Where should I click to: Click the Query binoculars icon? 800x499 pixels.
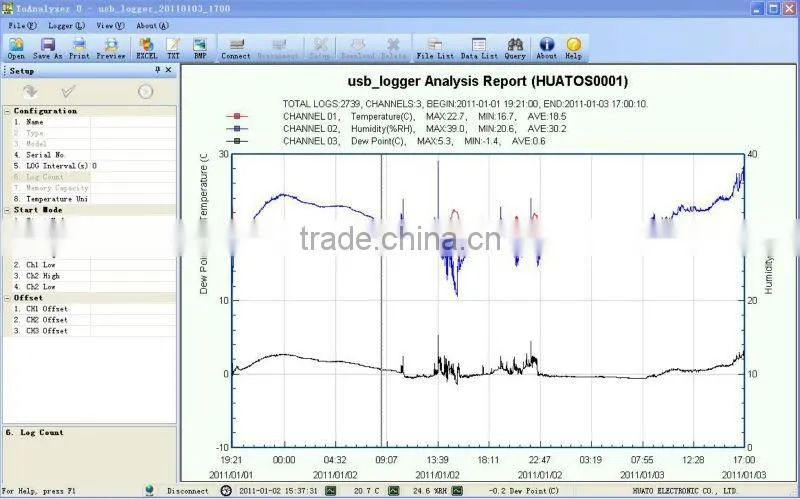click(515, 44)
